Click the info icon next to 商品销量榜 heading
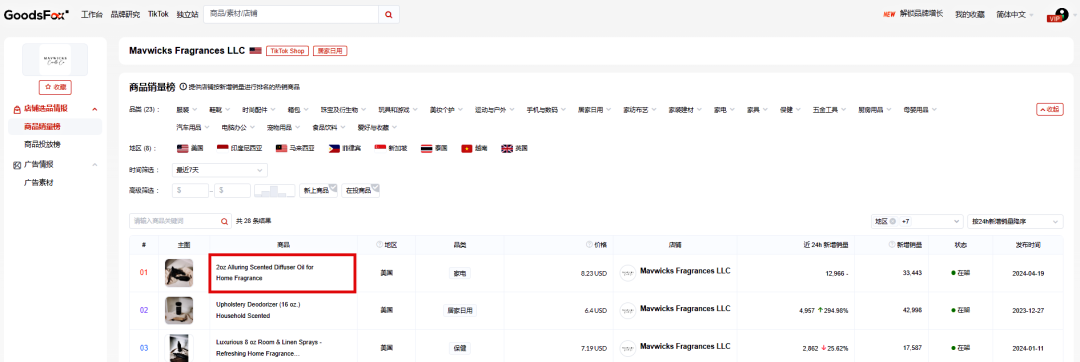This screenshot has width=1080, height=362. 183,87
